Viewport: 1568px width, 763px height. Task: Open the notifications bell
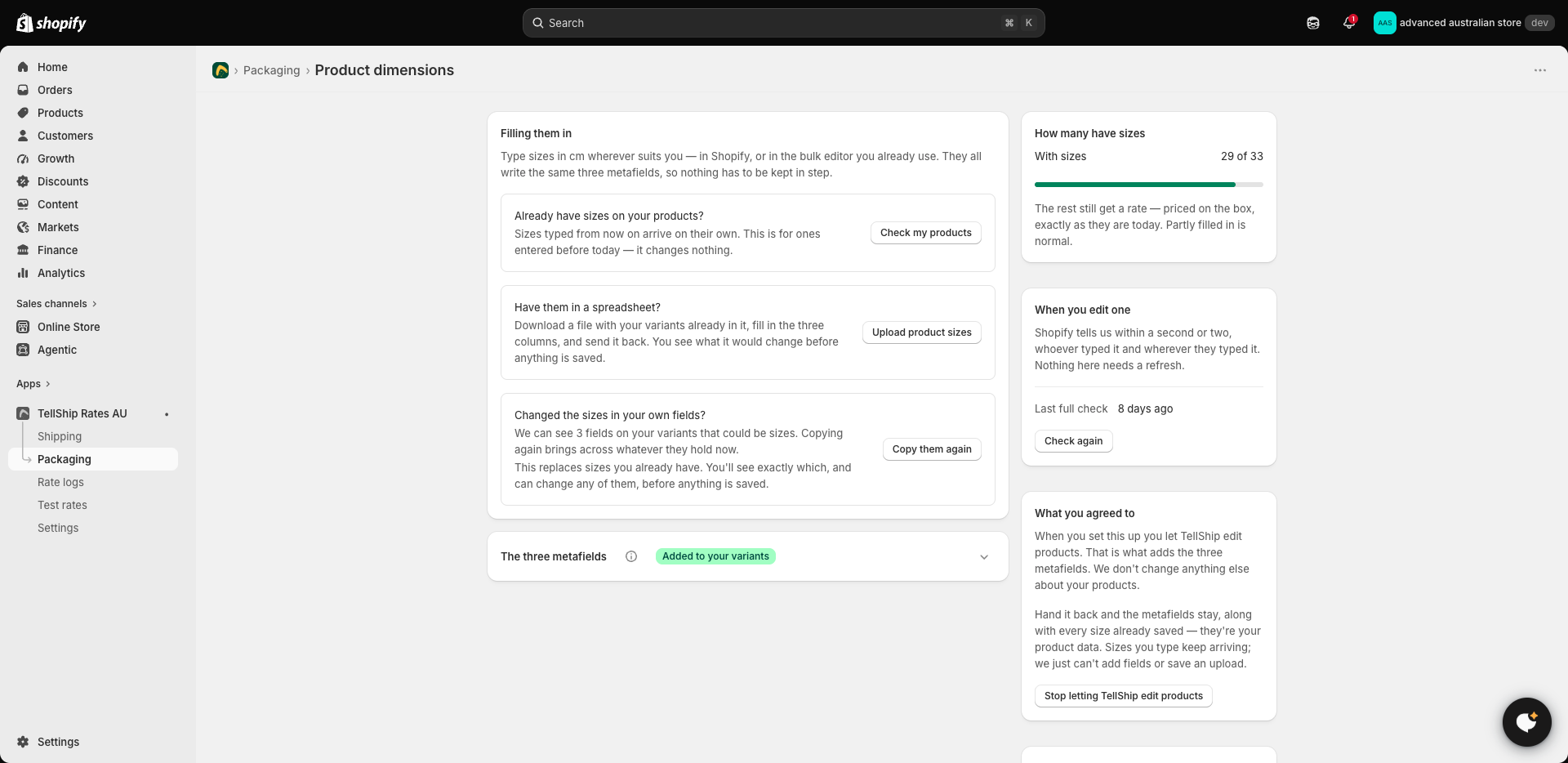pyautogui.click(x=1349, y=23)
